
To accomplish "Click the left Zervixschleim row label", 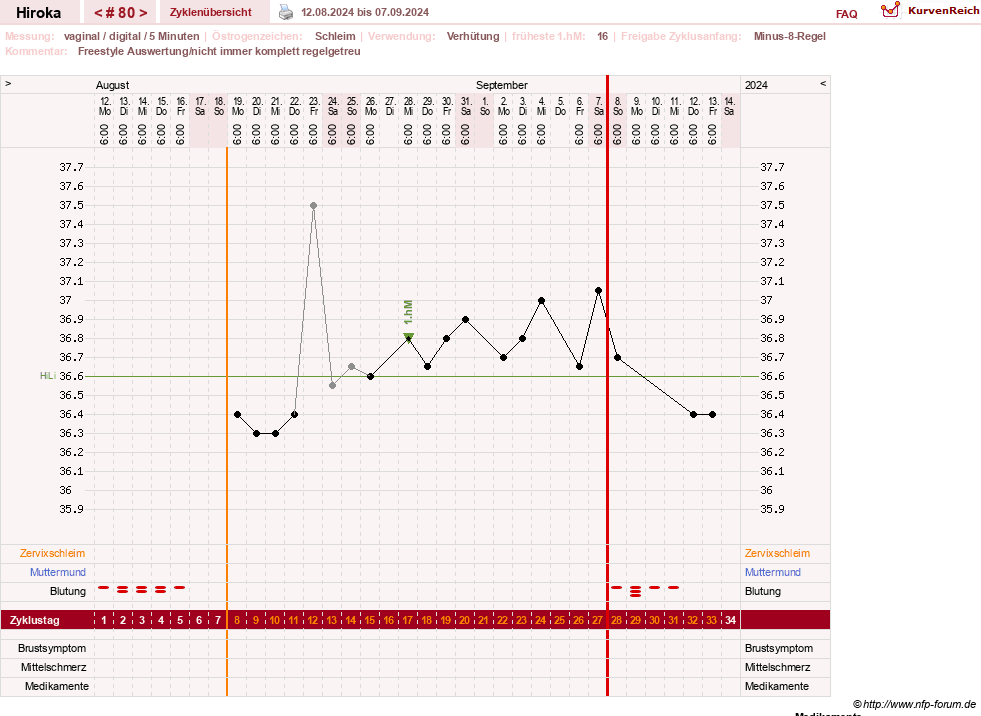I will 53,553.
